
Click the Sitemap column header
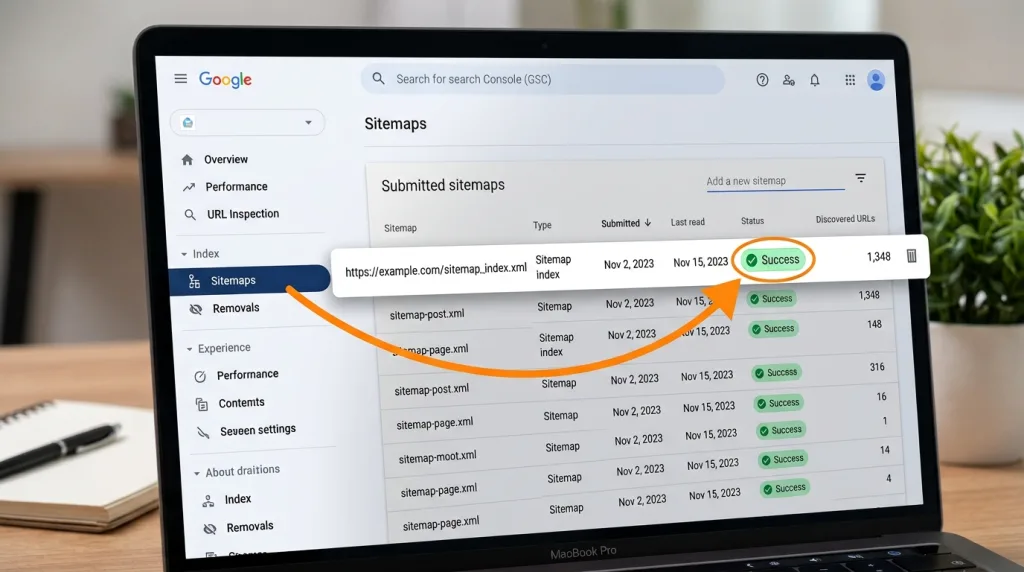pyautogui.click(x=400, y=228)
